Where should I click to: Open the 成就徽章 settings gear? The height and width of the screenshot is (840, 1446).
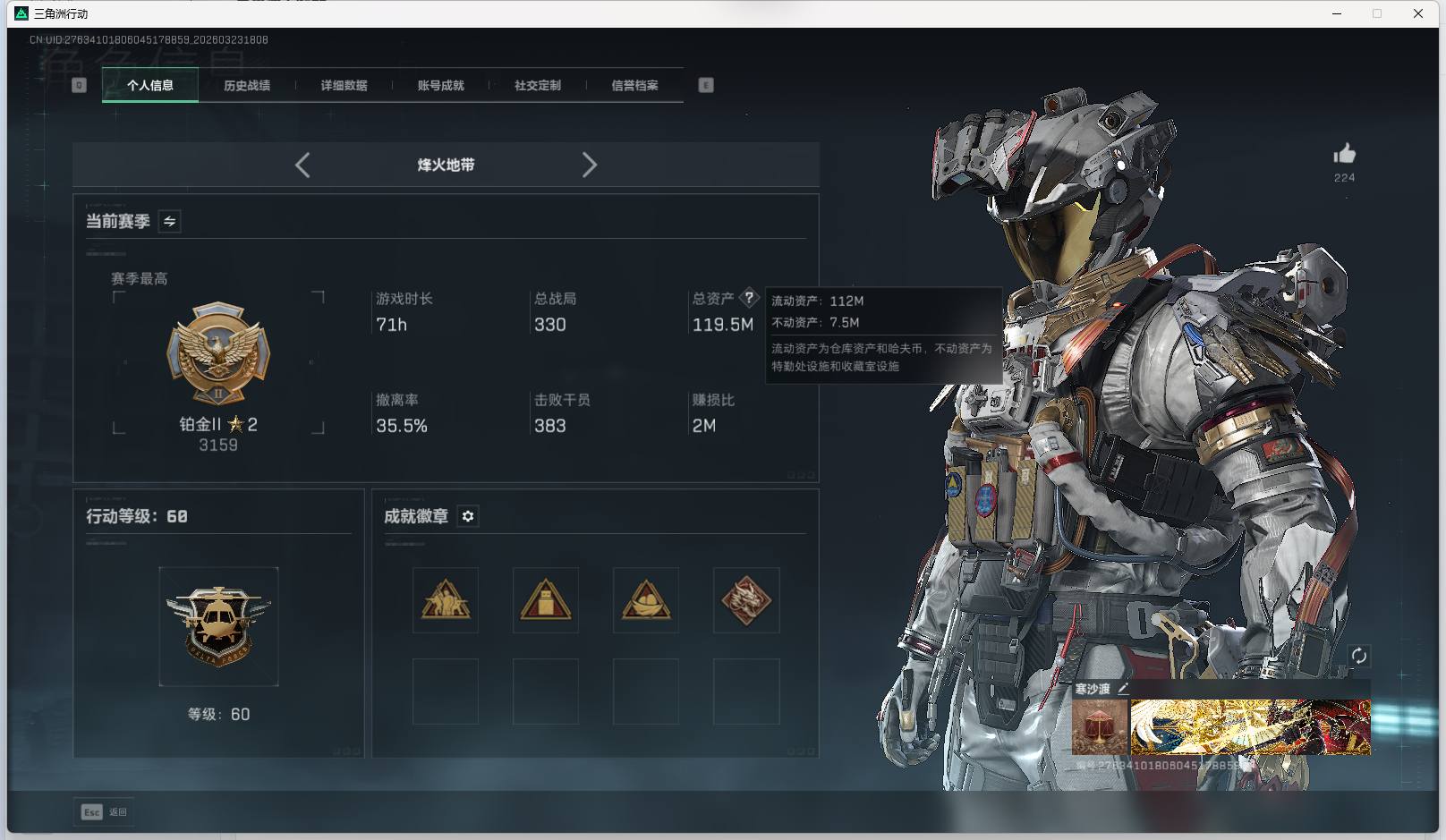pyautogui.click(x=469, y=516)
